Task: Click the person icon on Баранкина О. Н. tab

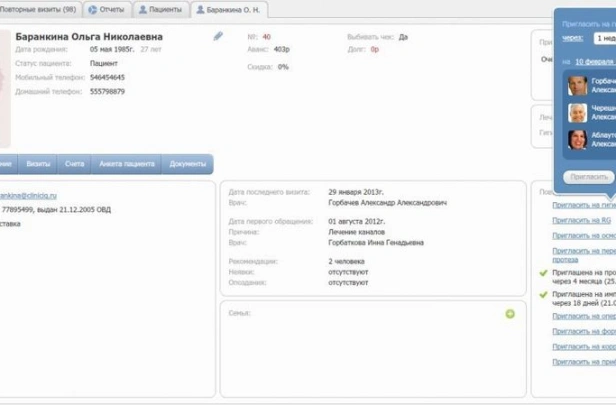Action: point(199,10)
